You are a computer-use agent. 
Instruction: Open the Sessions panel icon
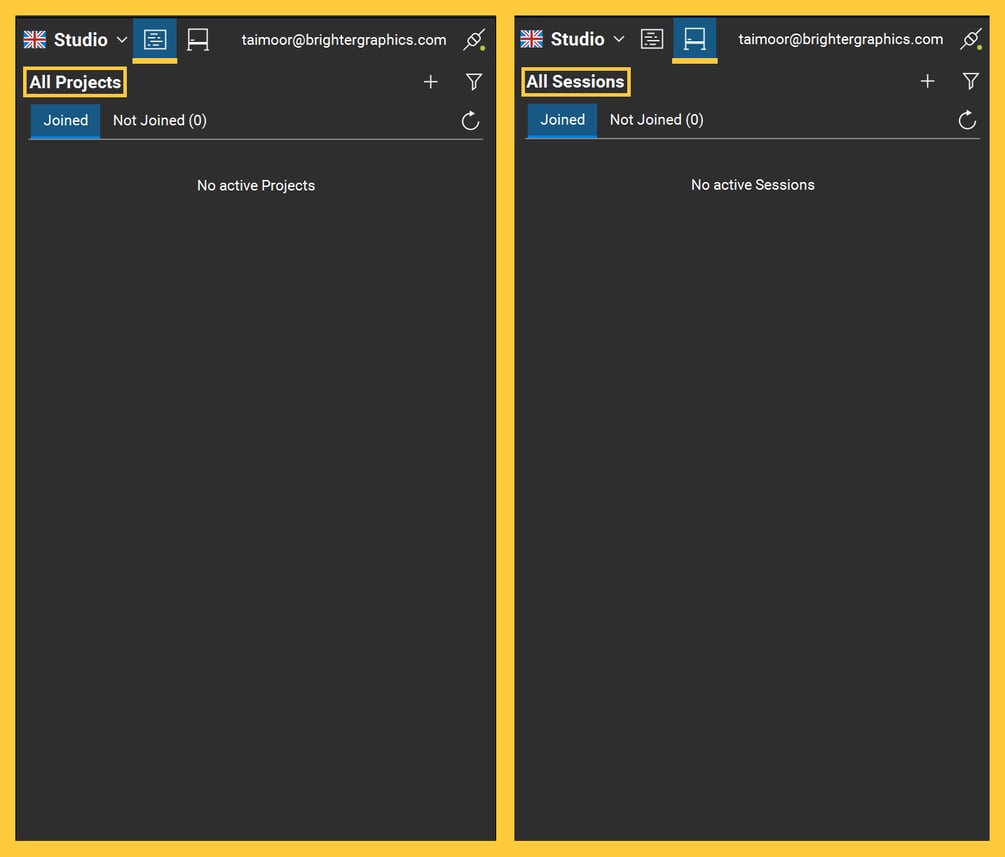coord(695,39)
